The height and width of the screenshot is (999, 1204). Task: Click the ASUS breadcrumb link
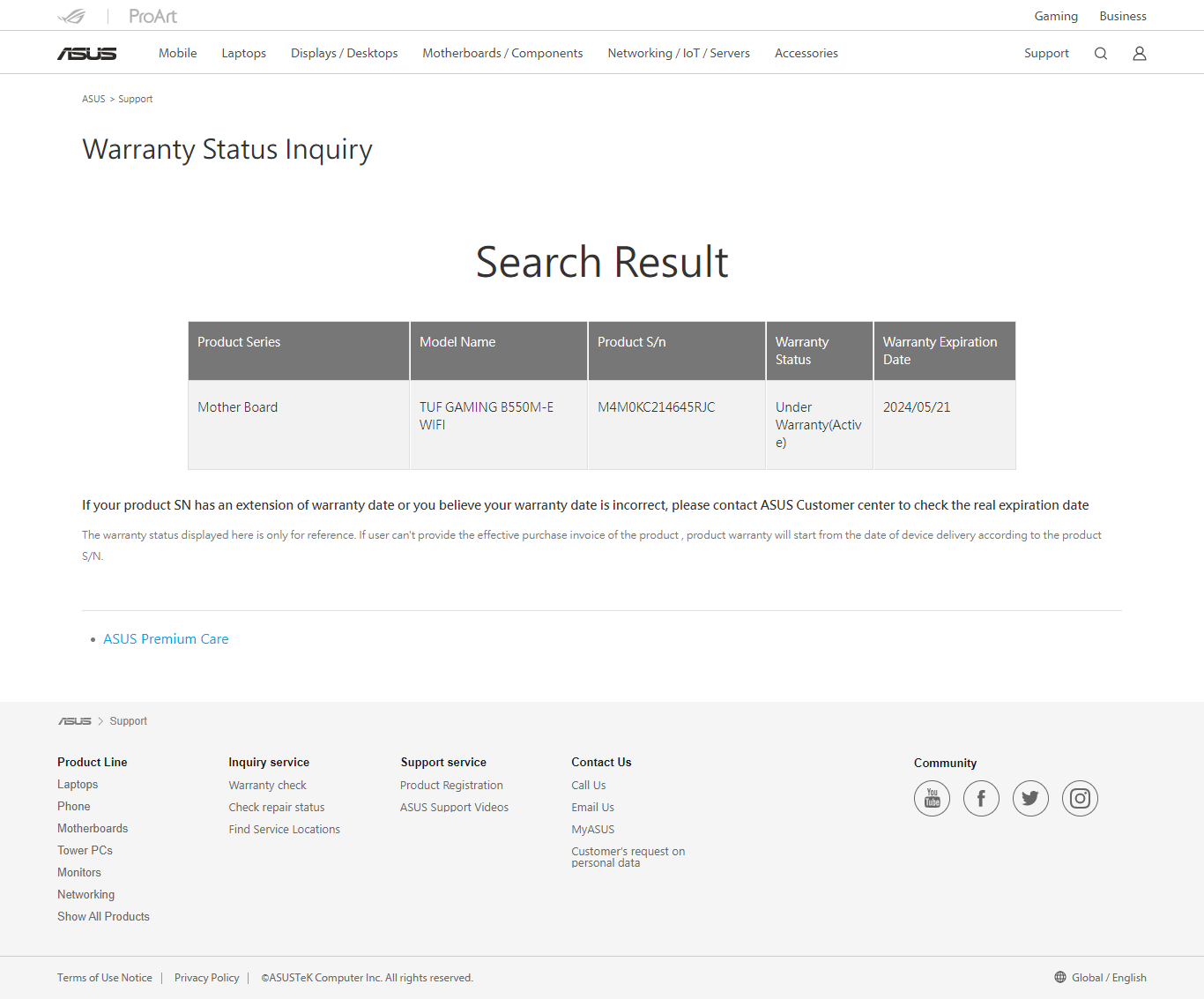pyautogui.click(x=93, y=99)
